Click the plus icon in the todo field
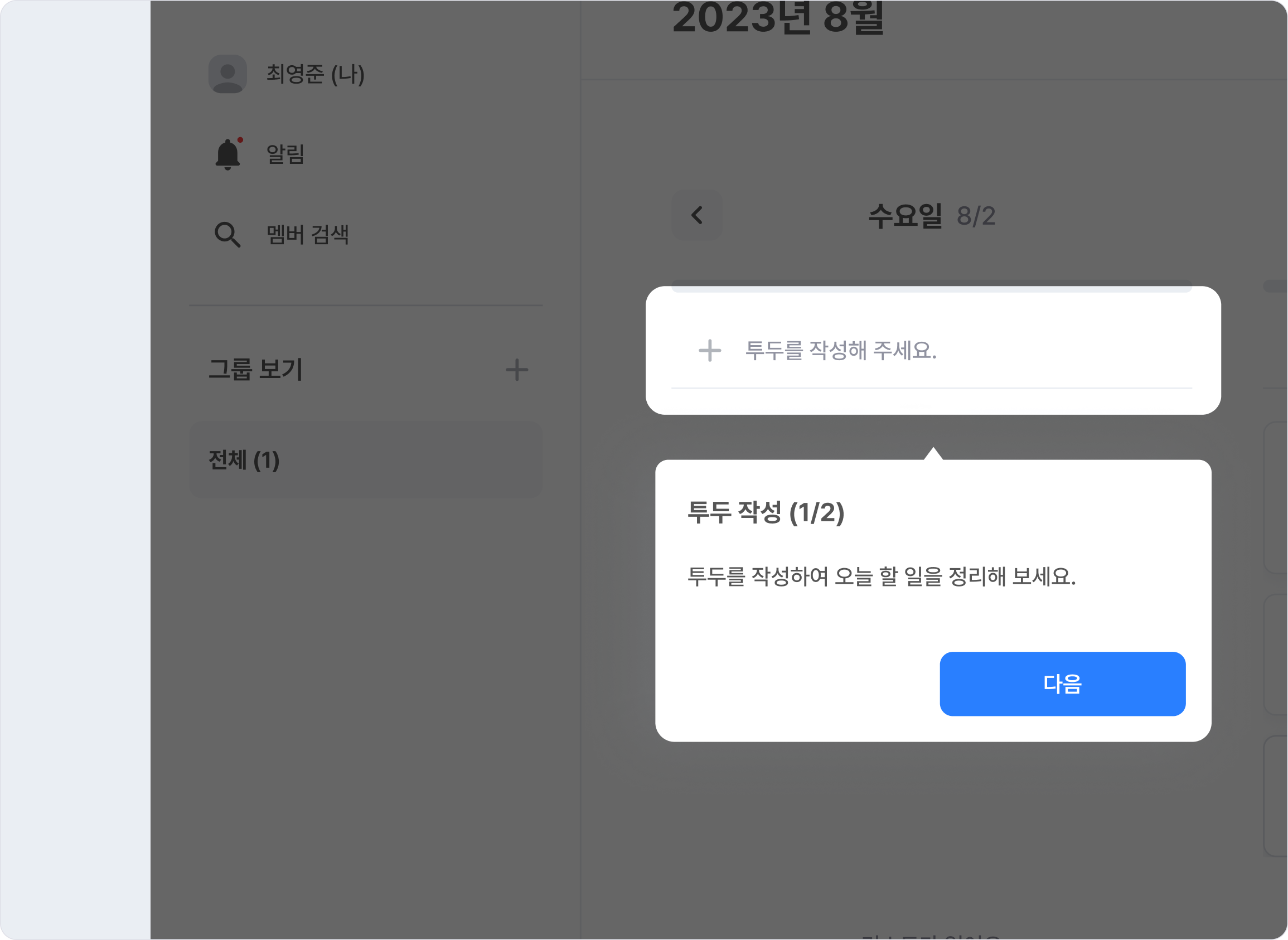 (709, 351)
